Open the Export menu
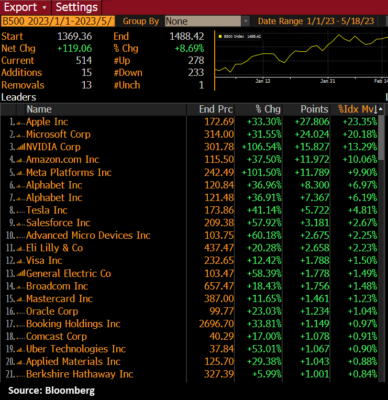The image size is (388, 400). (x=25, y=7)
